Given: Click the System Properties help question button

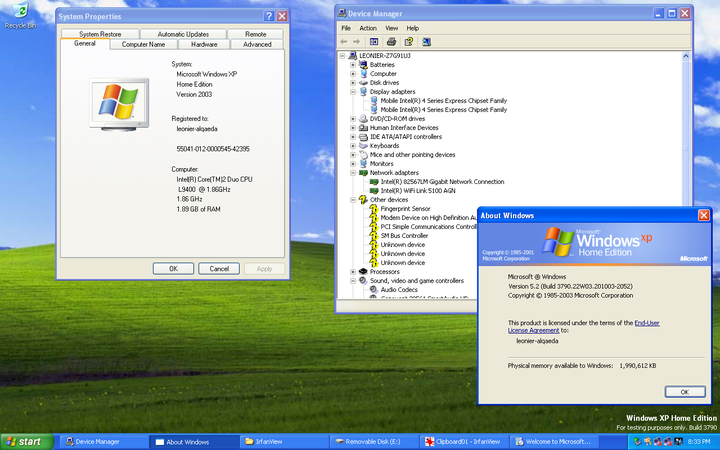Looking at the screenshot, I should 269,16.
